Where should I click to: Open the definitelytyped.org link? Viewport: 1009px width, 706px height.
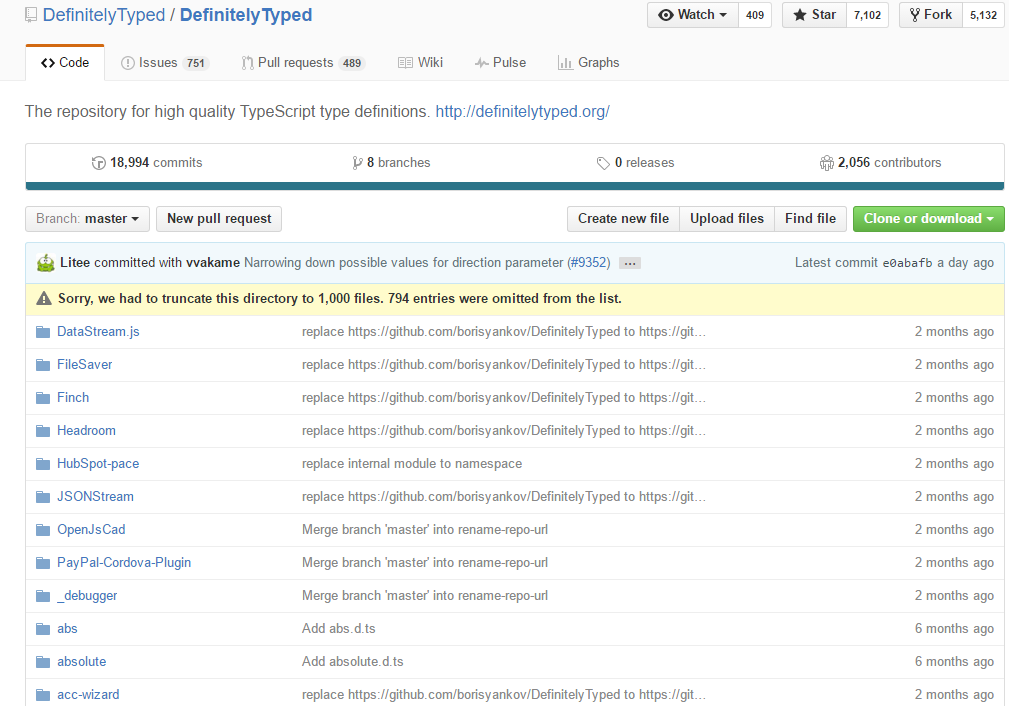[x=523, y=111]
